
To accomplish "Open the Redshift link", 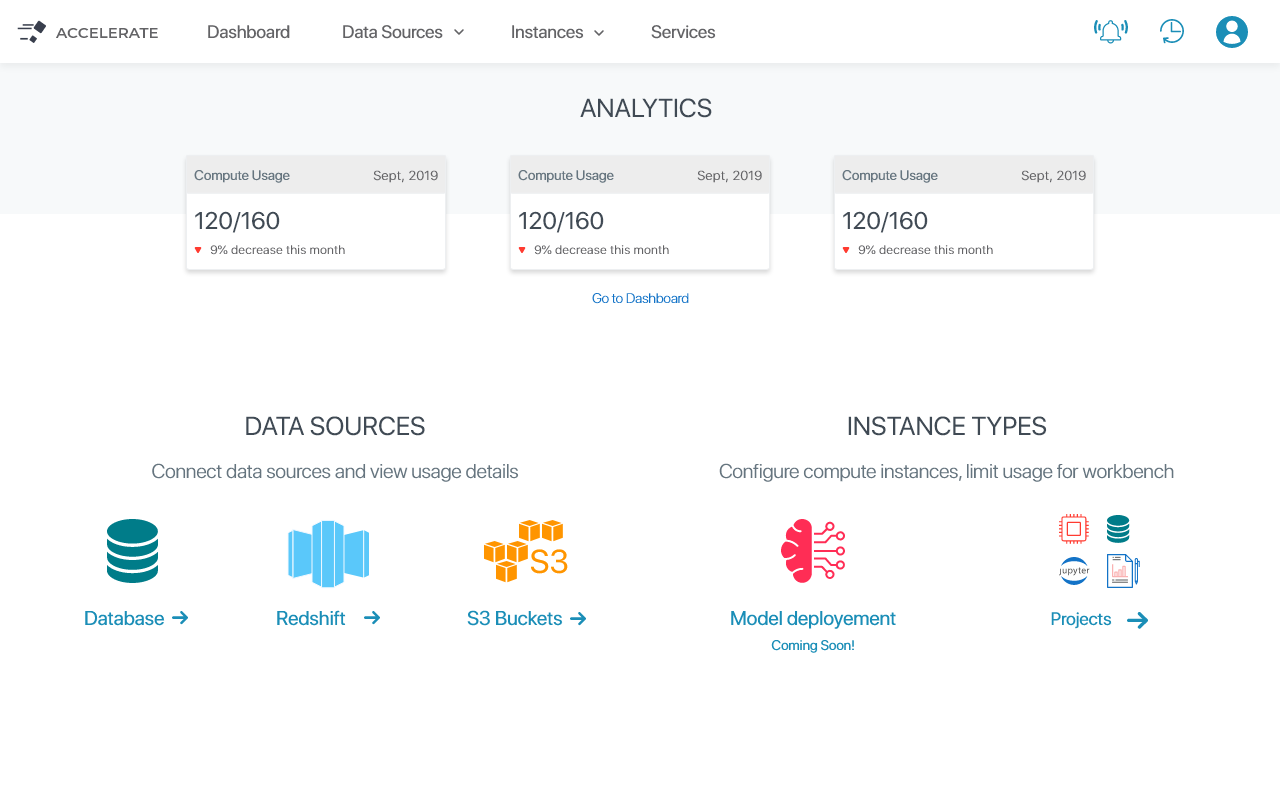I will point(311,618).
